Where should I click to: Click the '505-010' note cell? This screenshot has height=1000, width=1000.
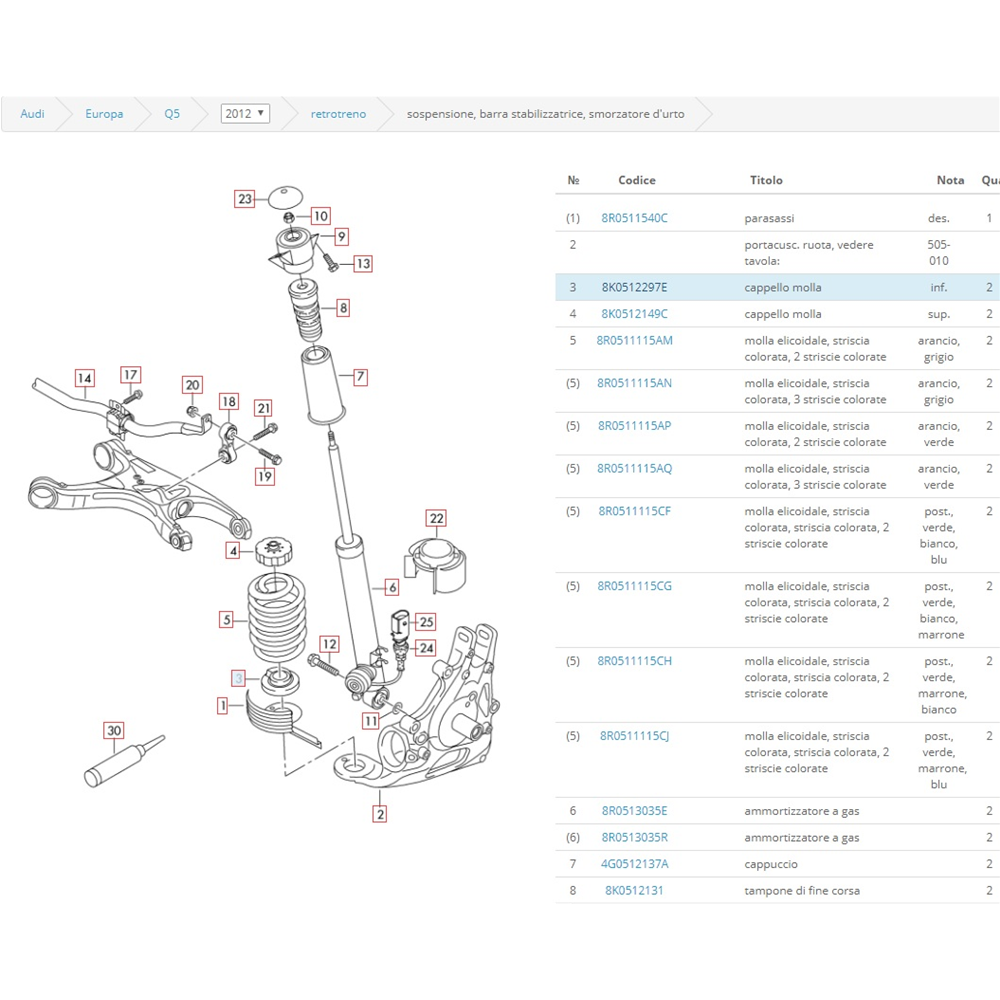tap(939, 253)
